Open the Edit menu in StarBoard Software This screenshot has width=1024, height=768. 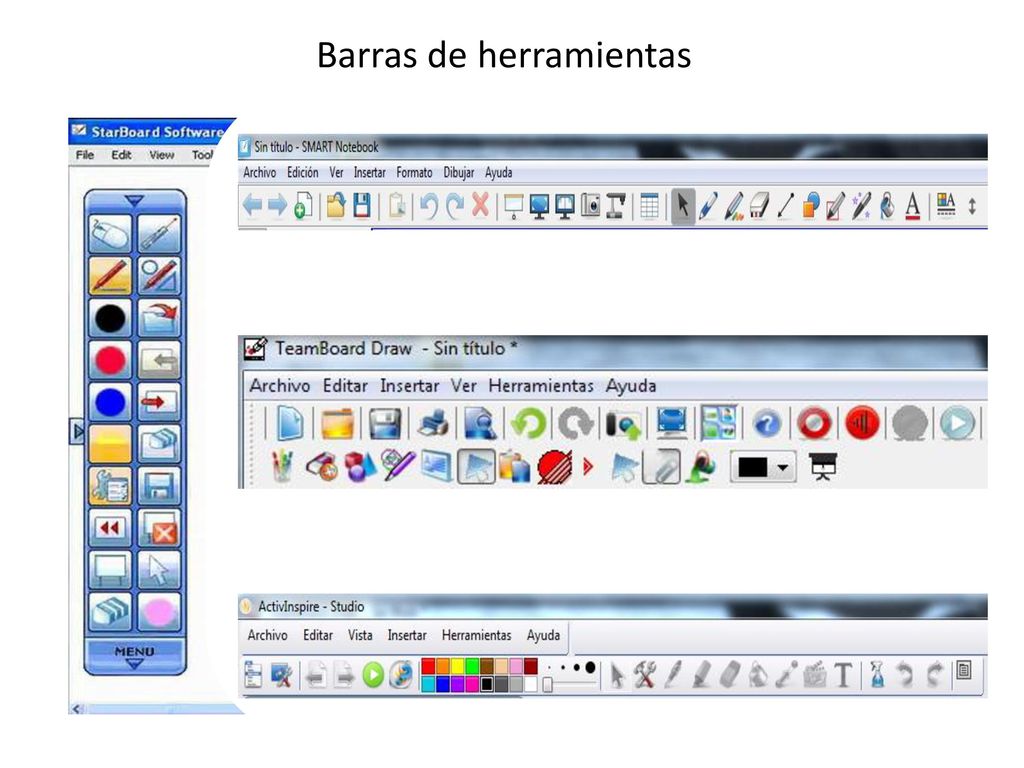pos(121,155)
